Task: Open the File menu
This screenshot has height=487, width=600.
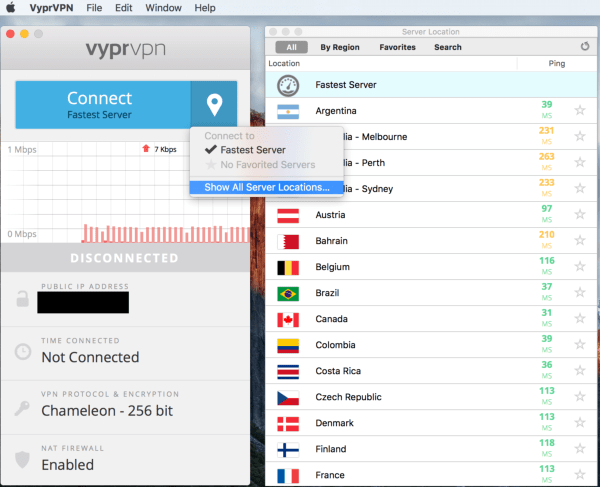Action: (x=94, y=8)
